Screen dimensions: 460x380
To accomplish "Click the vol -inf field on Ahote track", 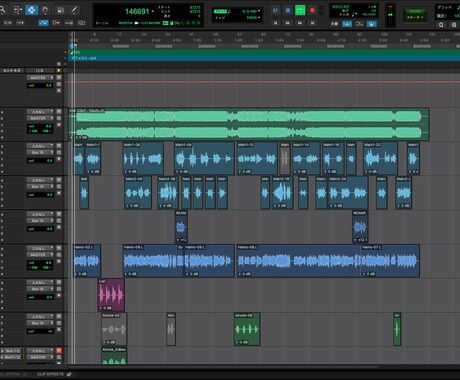I will 40,331.
